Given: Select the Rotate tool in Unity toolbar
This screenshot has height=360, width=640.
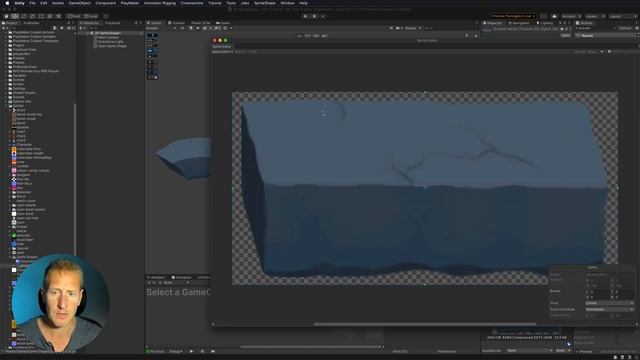Looking at the screenshot, I should [24, 16].
